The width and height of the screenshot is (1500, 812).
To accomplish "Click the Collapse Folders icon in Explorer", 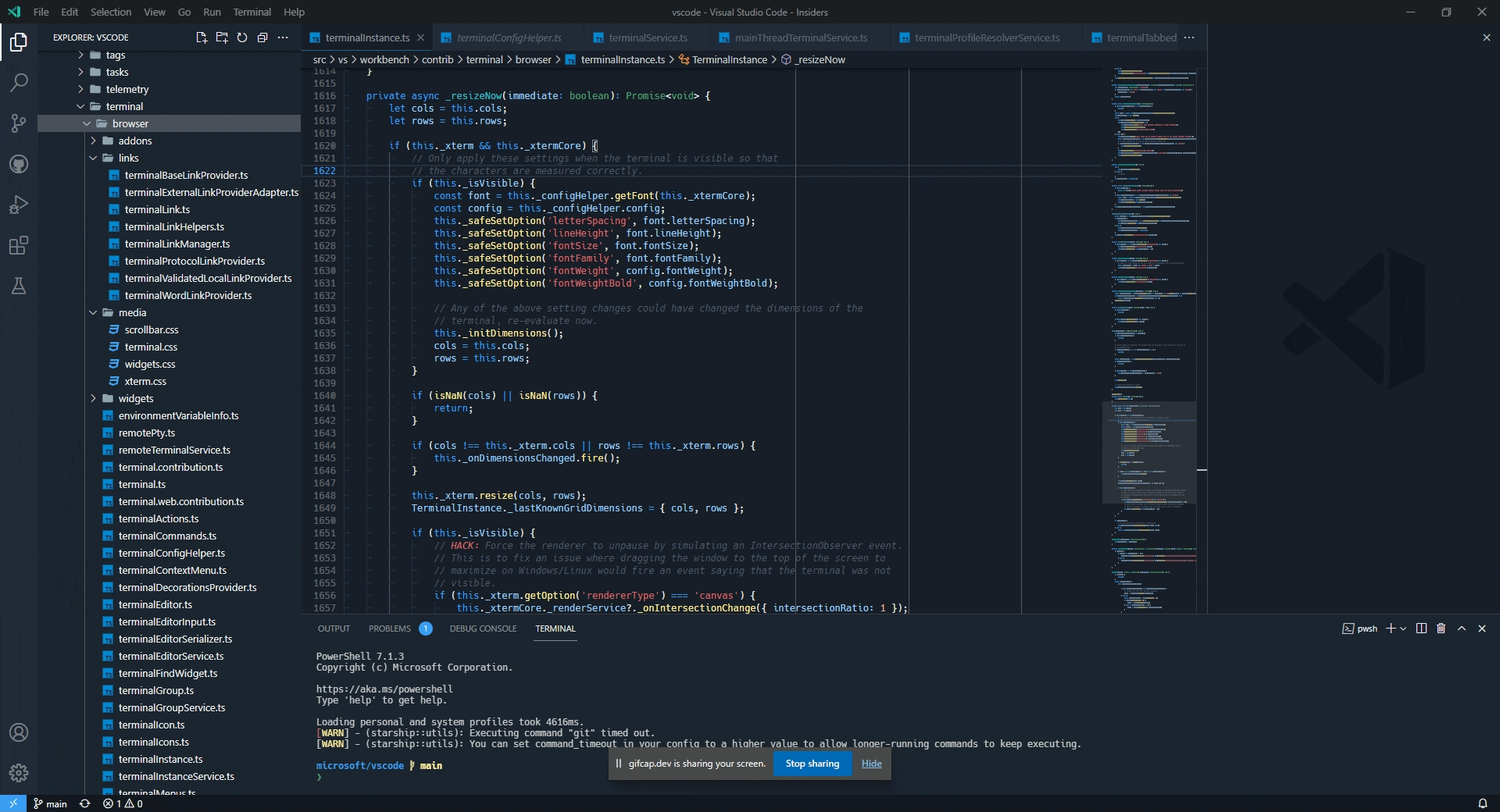I will (x=262, y=37).
